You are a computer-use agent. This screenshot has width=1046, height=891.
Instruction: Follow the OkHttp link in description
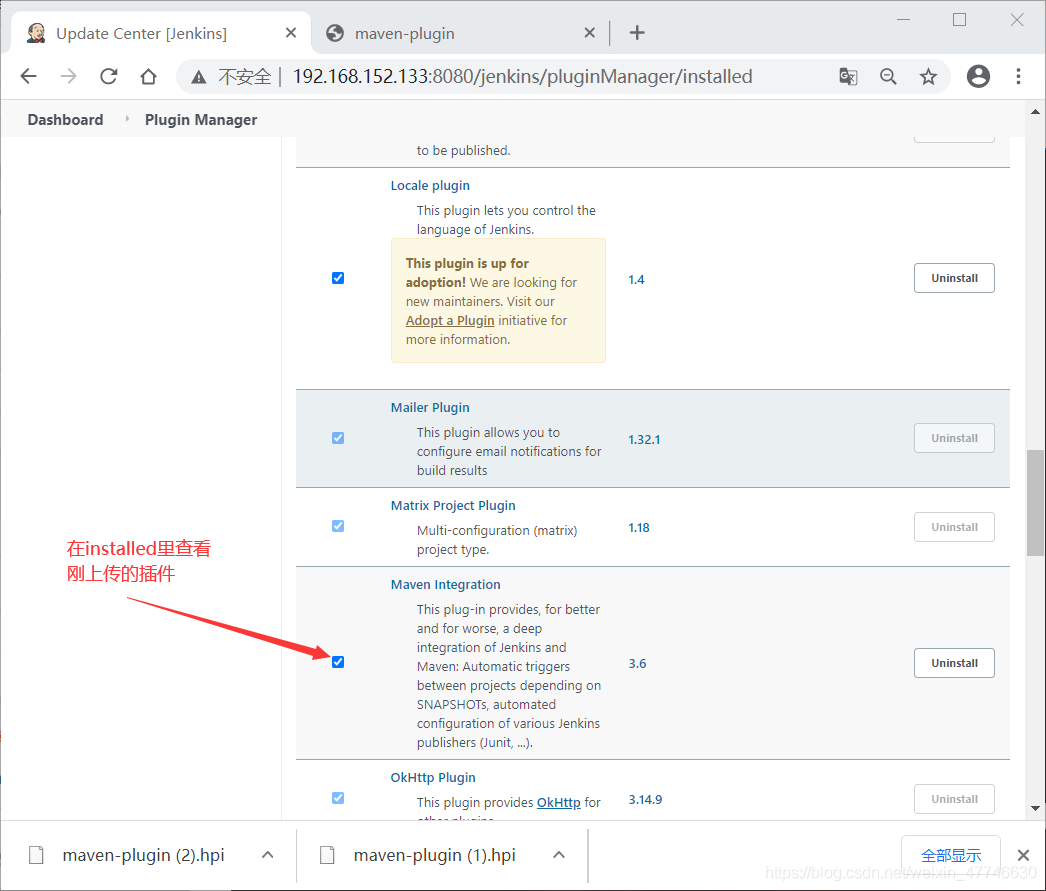coord(559,802)
